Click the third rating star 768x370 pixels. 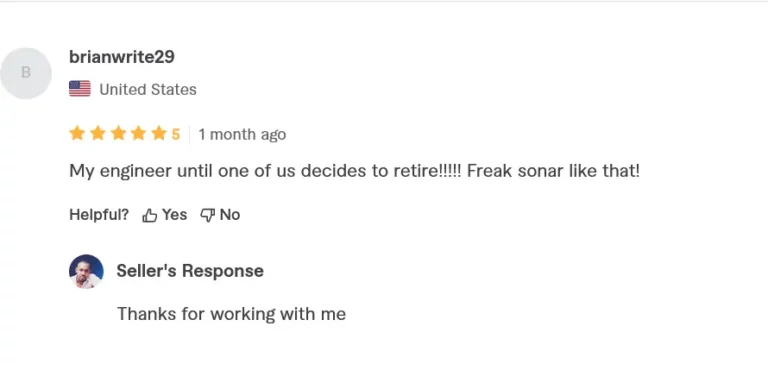(x=118, y=133)
